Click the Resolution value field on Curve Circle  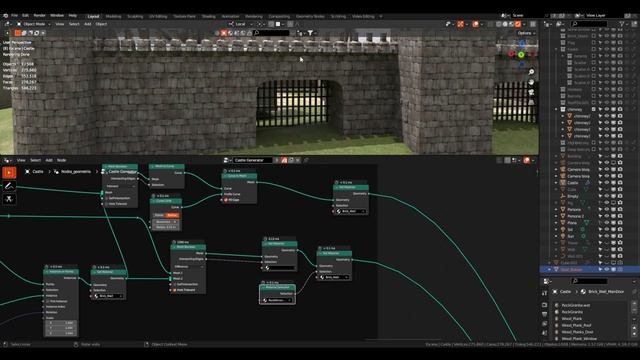[x=166, y=222]
